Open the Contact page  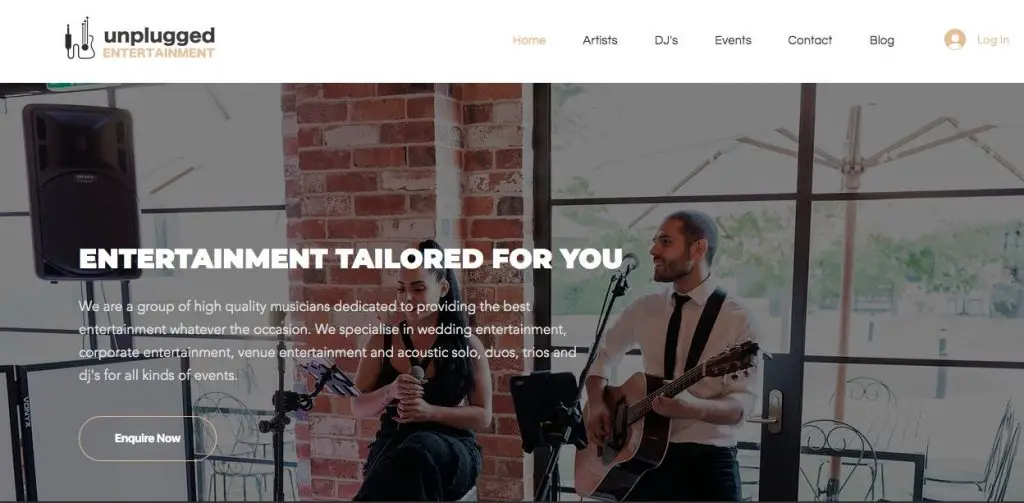[x=810, y=41]
